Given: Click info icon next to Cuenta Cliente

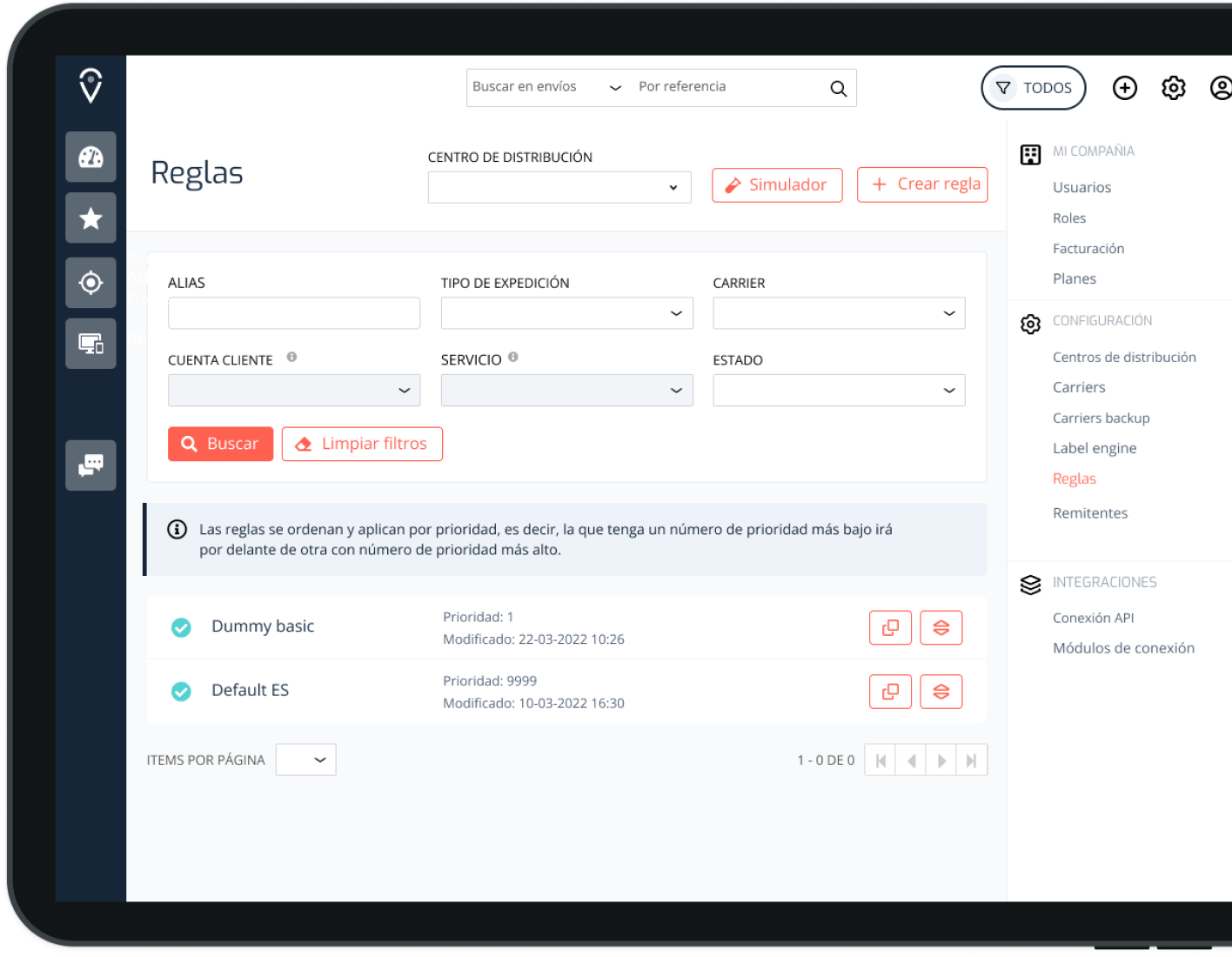Looking at the screenshot, I should tap(291, 357).
